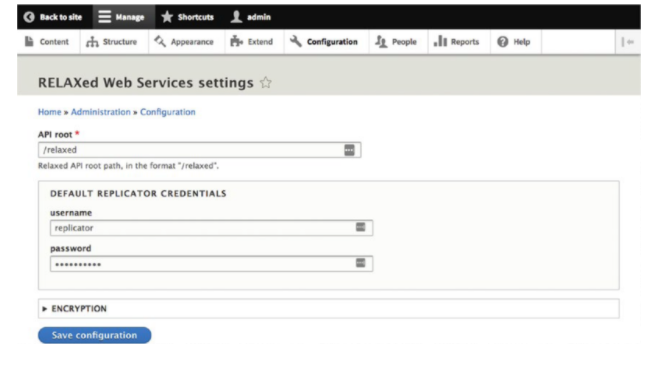Click into the API root field
This screenshot has width=661, height=370.
[x=199, y=150]
